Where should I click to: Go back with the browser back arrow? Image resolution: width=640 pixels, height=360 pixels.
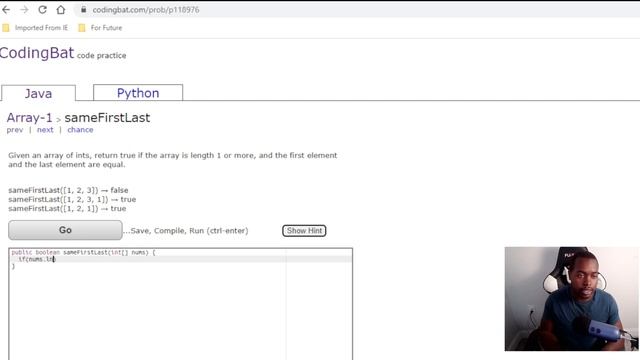click(6, 10)
